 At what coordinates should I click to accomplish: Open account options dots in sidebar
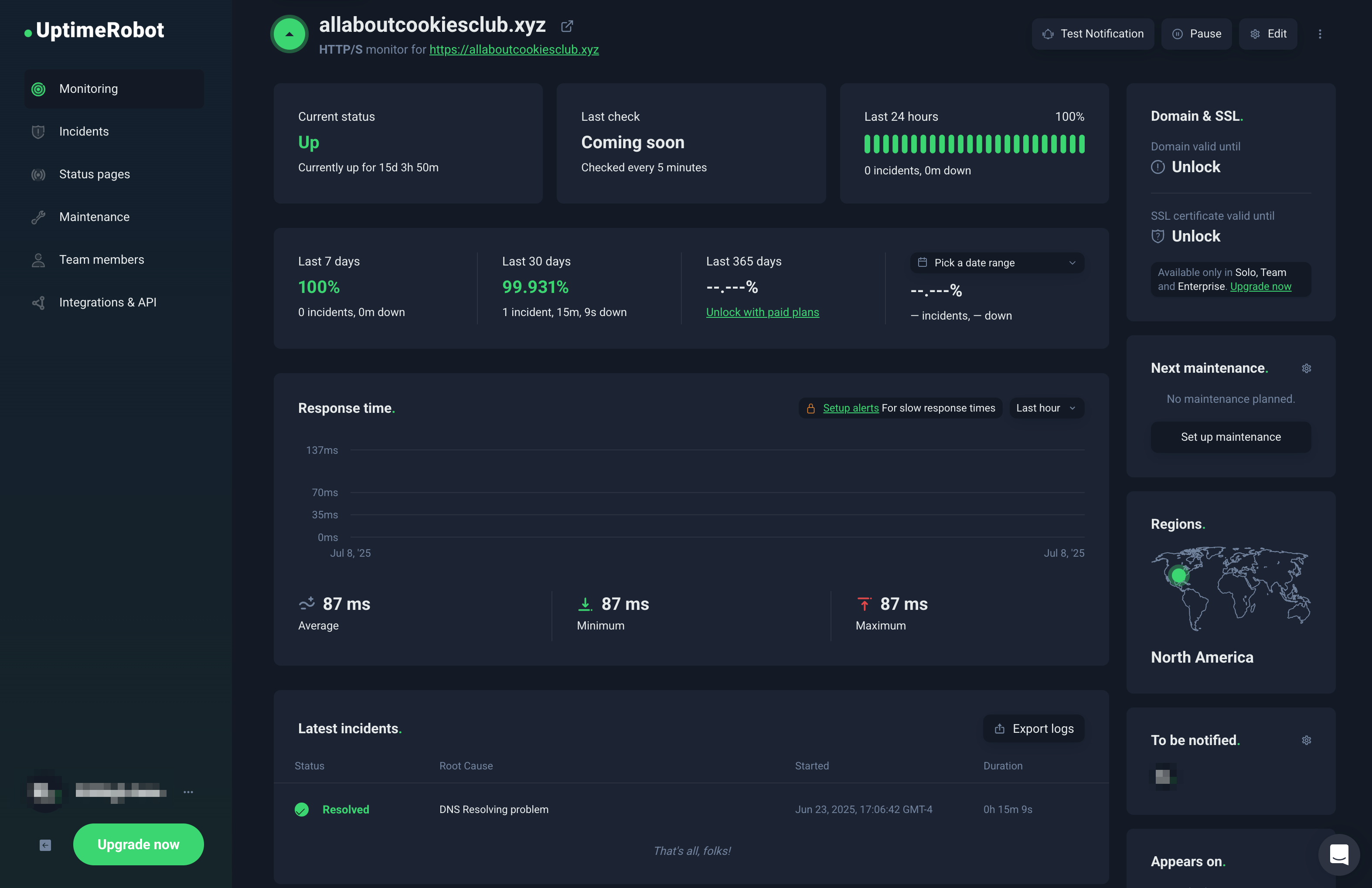pos(188,792)
